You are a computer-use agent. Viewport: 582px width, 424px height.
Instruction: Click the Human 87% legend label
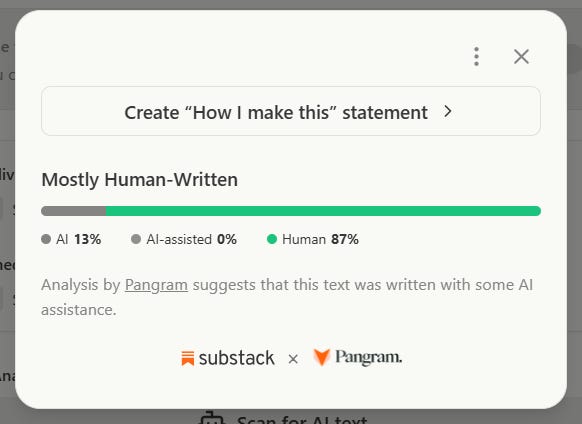(320, 239)
